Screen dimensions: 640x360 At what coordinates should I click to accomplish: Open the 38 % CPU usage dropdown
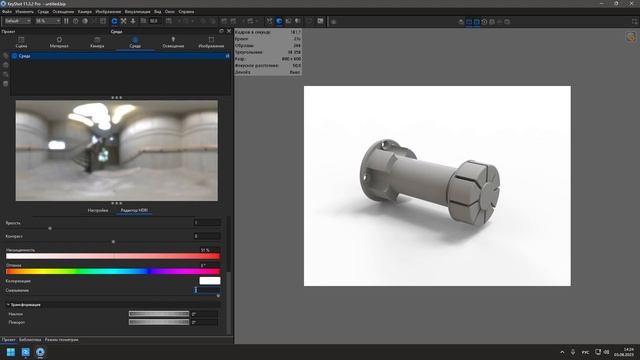pos(48,21)
